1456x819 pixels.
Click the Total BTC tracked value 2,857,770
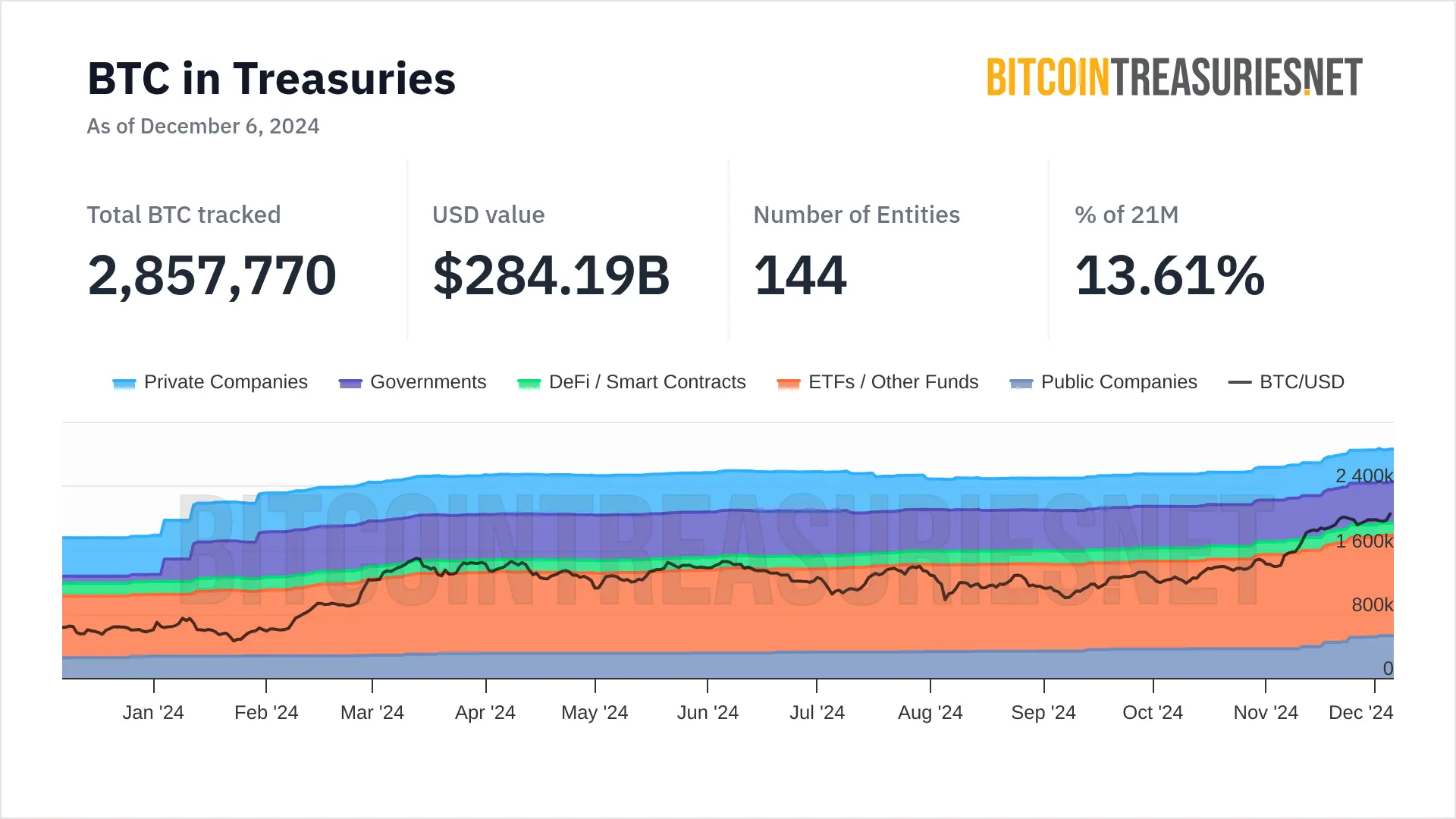212,275
